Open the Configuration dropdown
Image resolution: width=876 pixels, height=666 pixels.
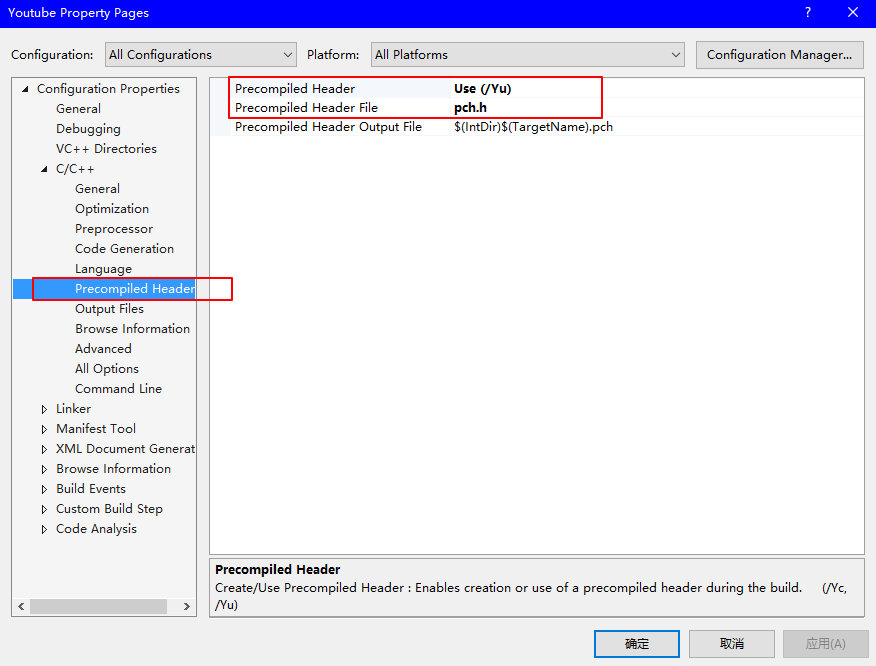[201, 55]
